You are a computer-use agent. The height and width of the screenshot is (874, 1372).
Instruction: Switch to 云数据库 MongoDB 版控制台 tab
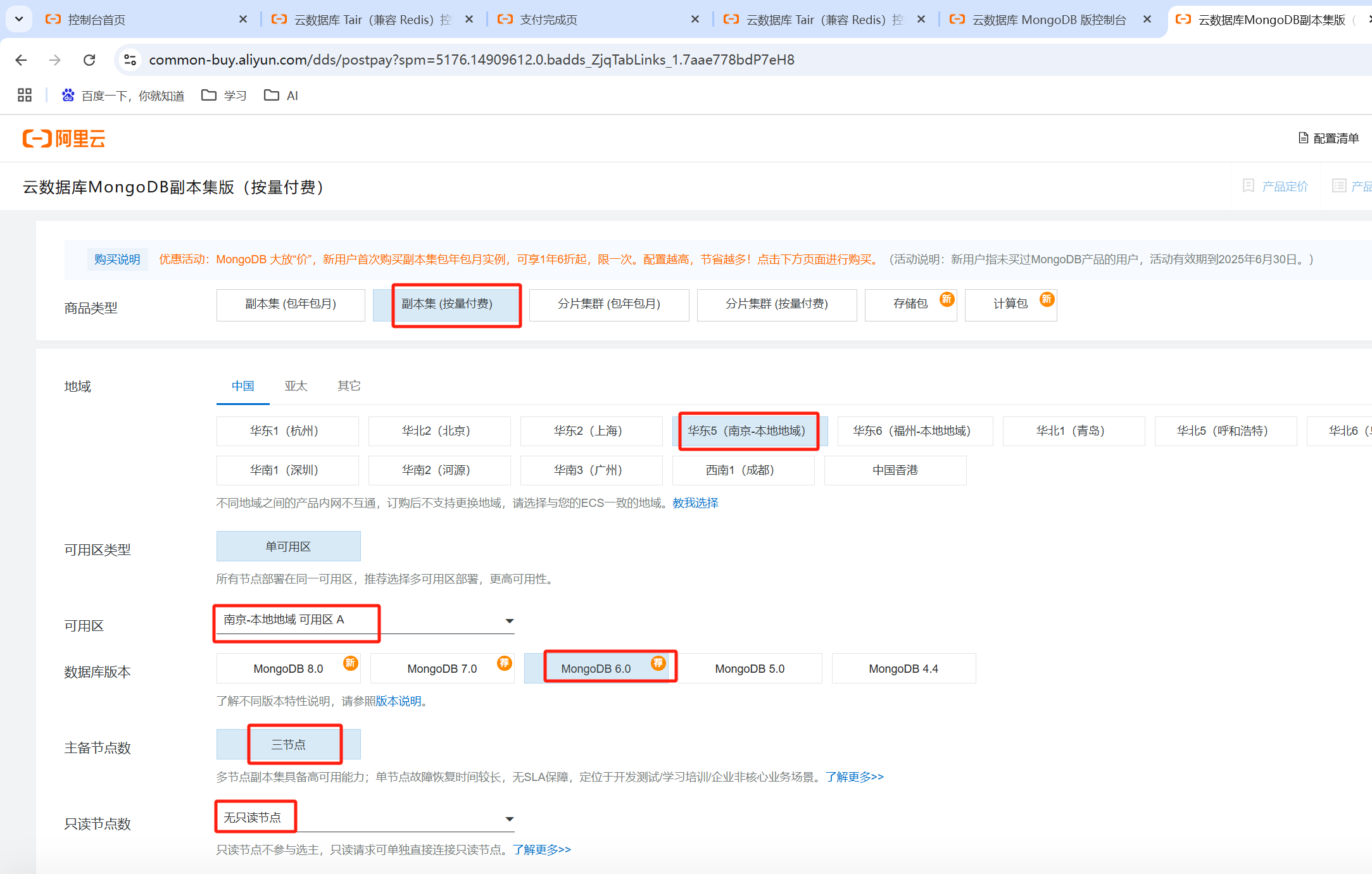(1051, 20)
